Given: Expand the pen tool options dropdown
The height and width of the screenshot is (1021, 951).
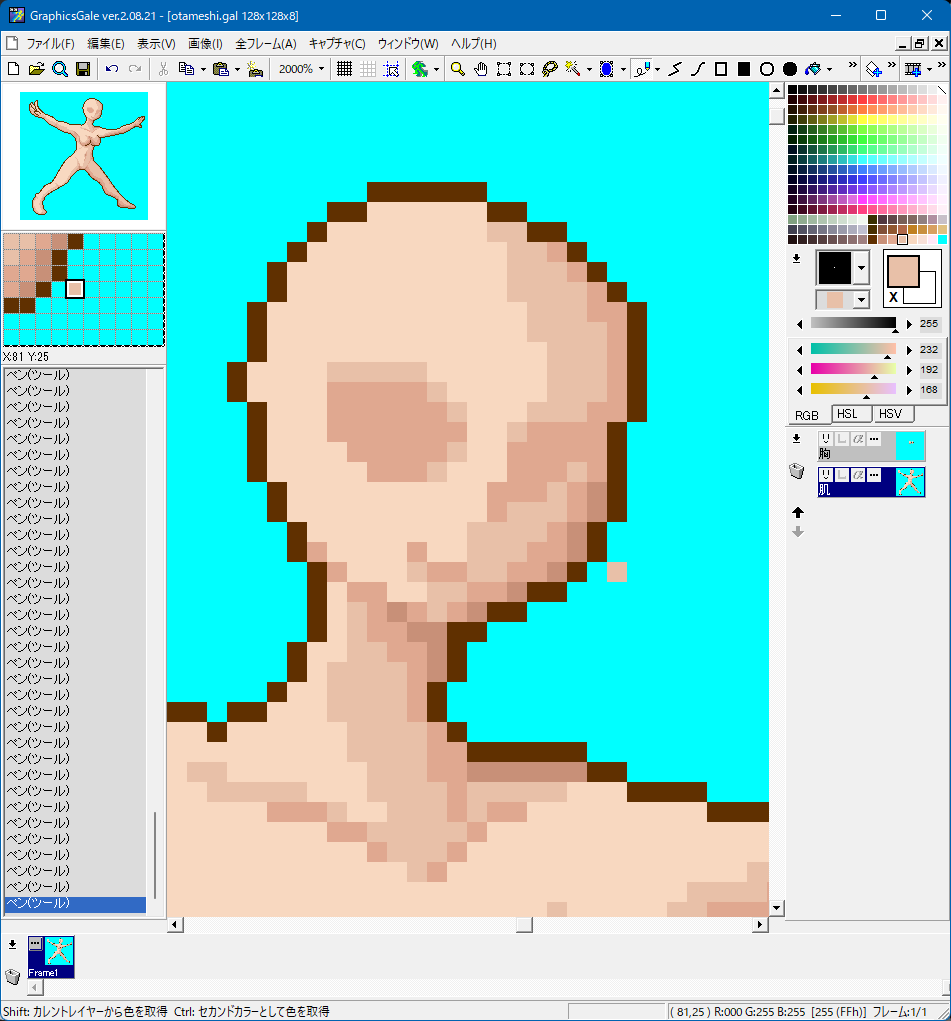Looking at the screenshot, I should (657, 69).
